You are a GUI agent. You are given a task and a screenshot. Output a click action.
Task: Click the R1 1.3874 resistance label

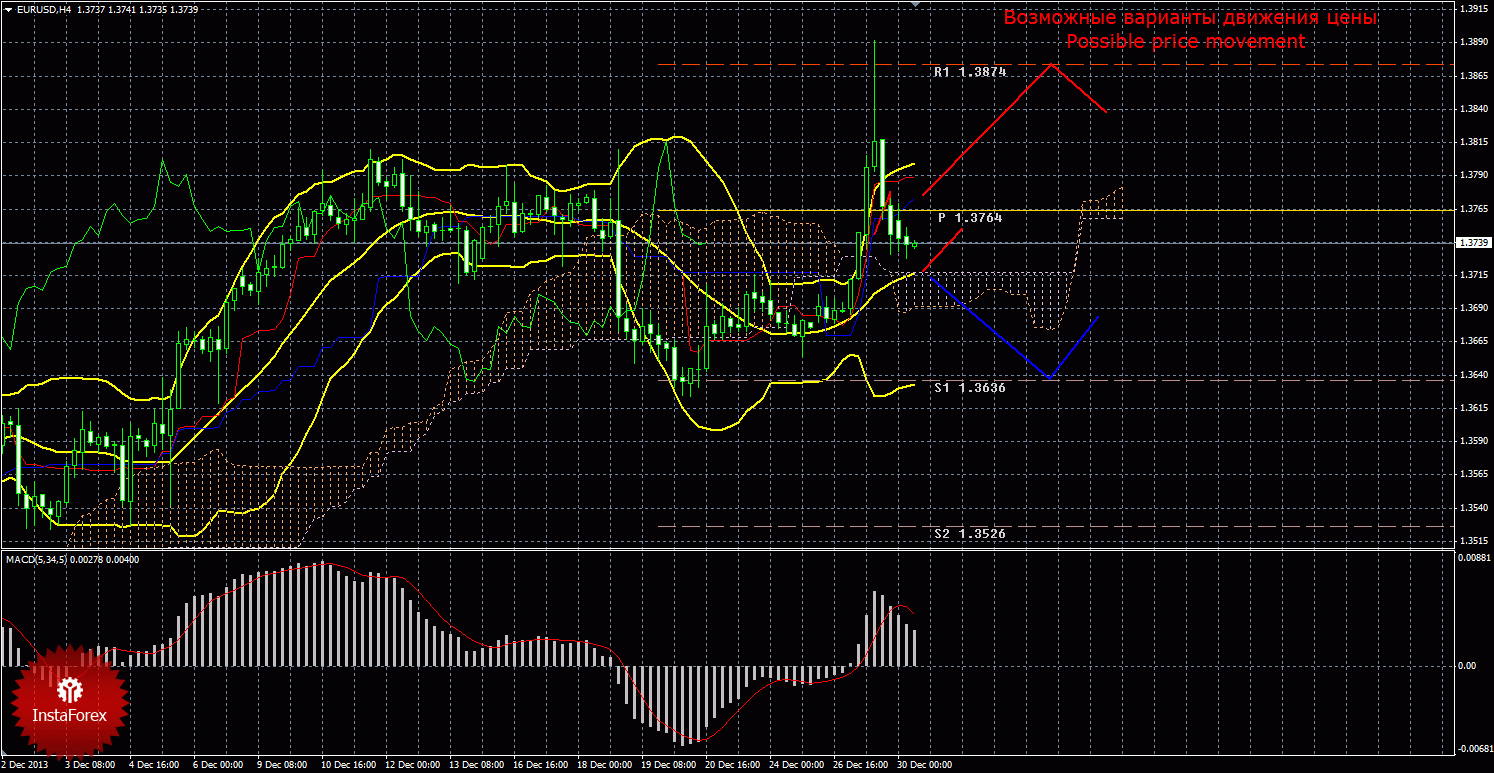click(x=970, y=72)
